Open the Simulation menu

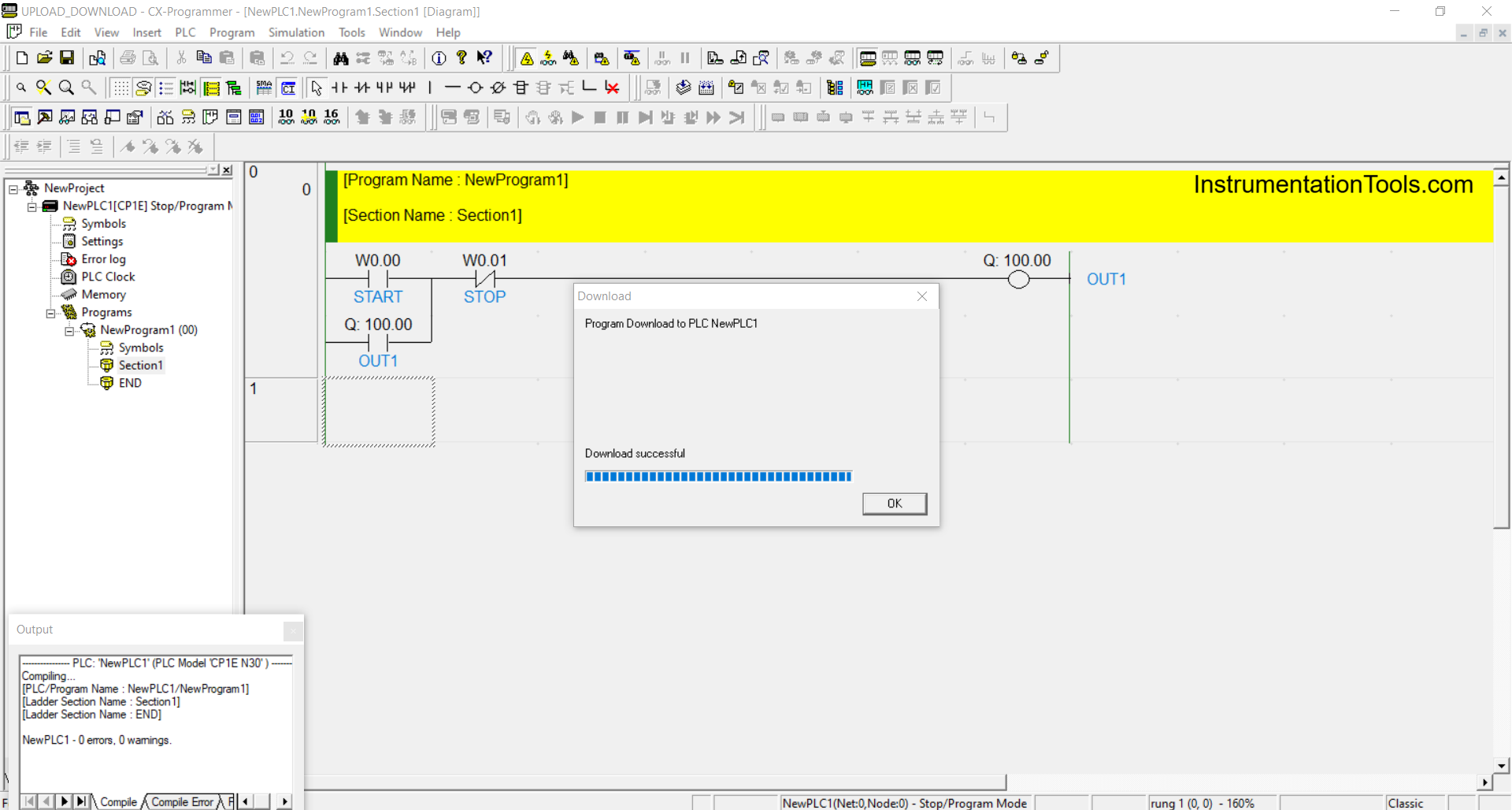(296, 32)
